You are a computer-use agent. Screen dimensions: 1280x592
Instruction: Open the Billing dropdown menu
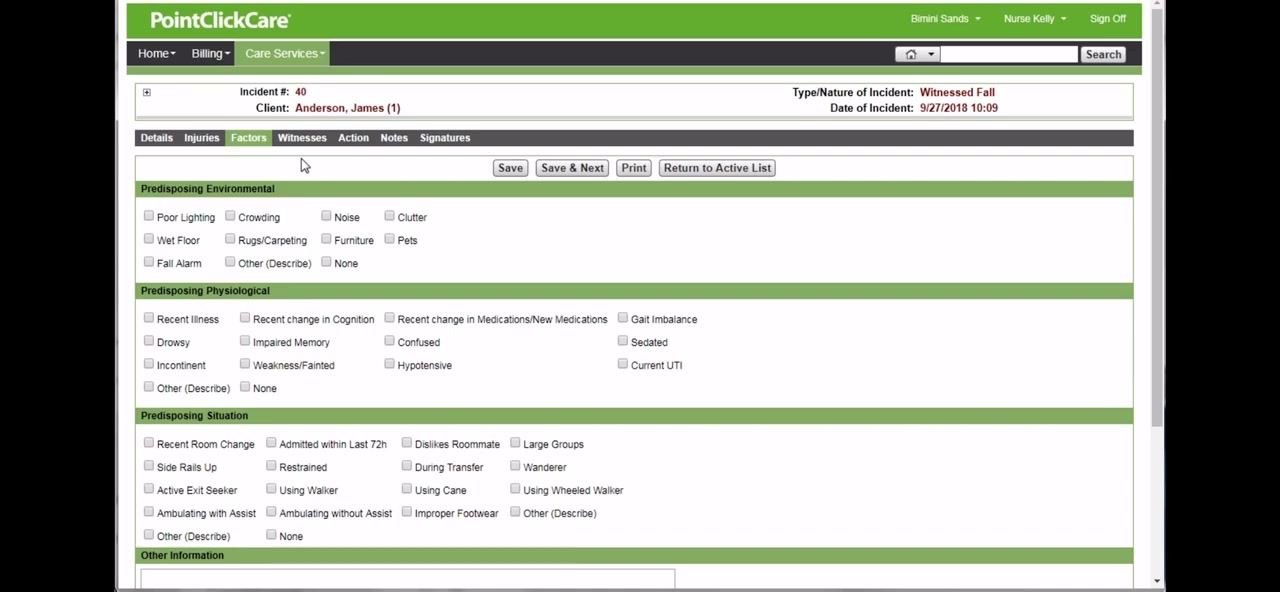[210, 54]
